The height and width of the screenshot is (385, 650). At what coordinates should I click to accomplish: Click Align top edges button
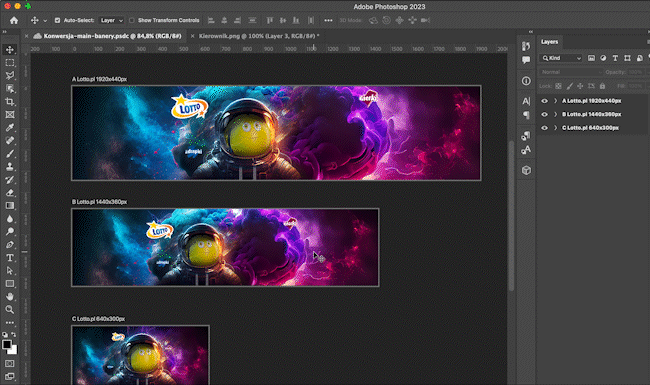pos(270,20)
